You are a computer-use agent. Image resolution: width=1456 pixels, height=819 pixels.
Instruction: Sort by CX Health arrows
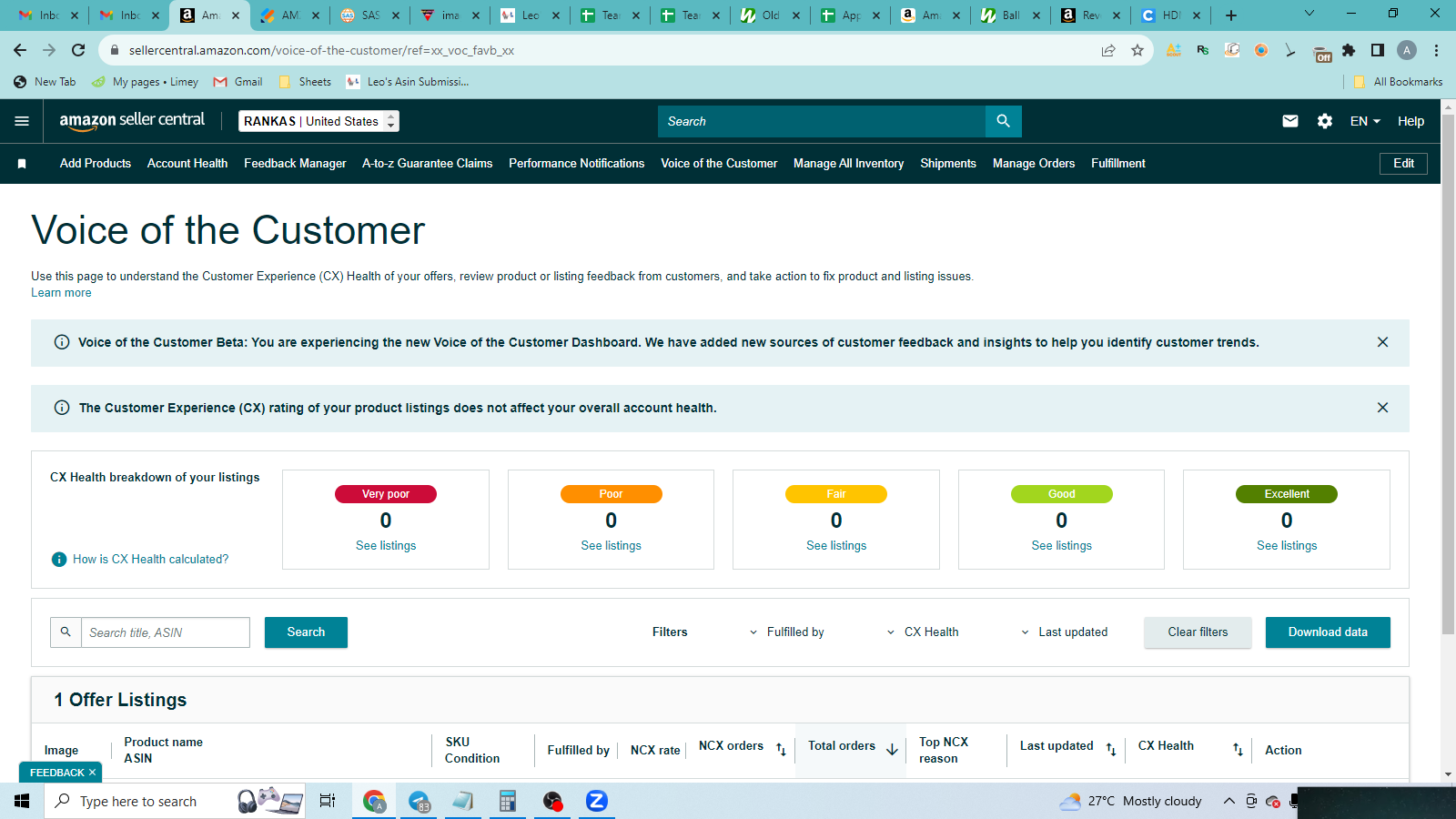1238,749
